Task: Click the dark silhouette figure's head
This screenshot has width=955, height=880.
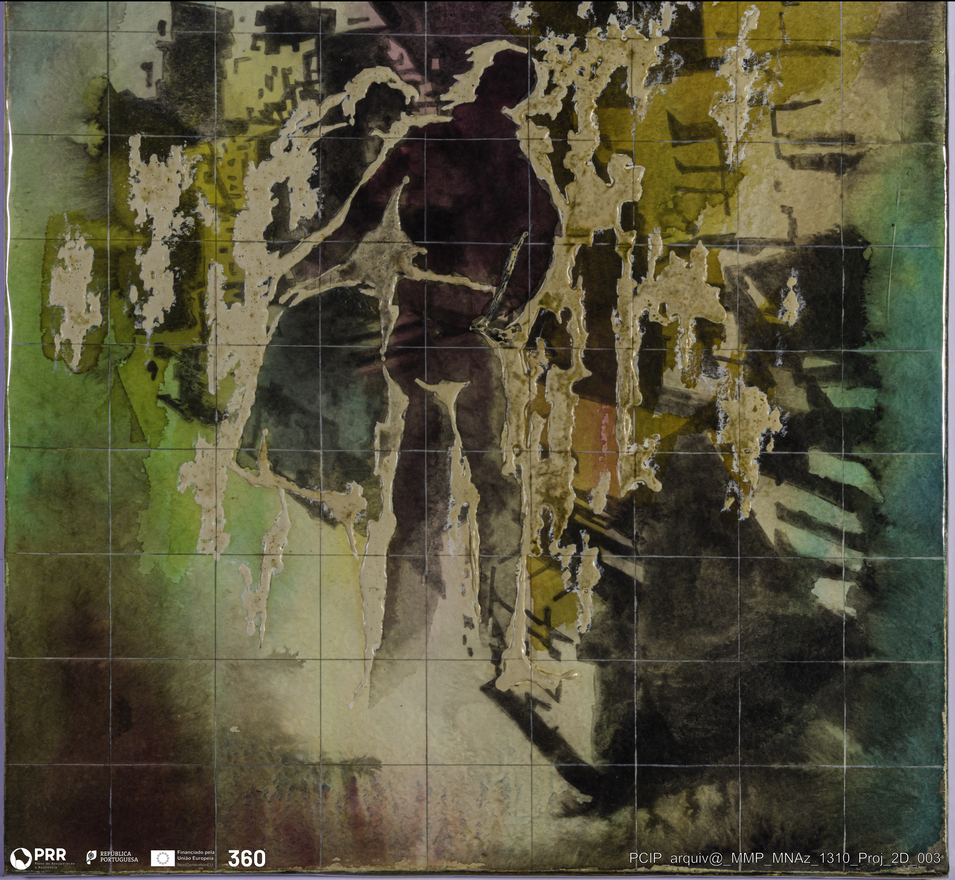Action: pos(505,78)
